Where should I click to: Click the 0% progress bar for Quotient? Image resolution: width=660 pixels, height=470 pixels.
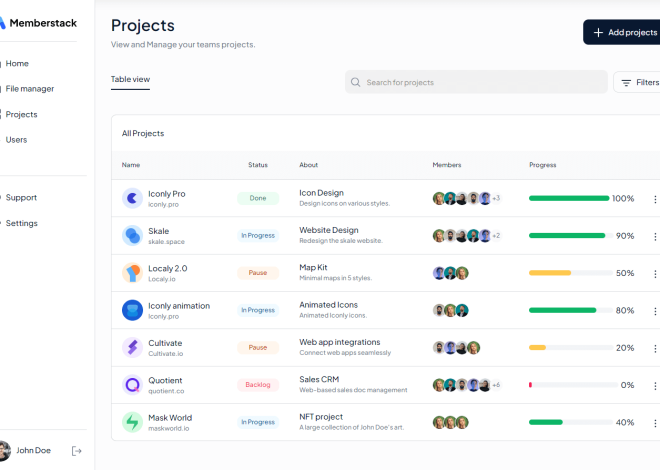573,385
